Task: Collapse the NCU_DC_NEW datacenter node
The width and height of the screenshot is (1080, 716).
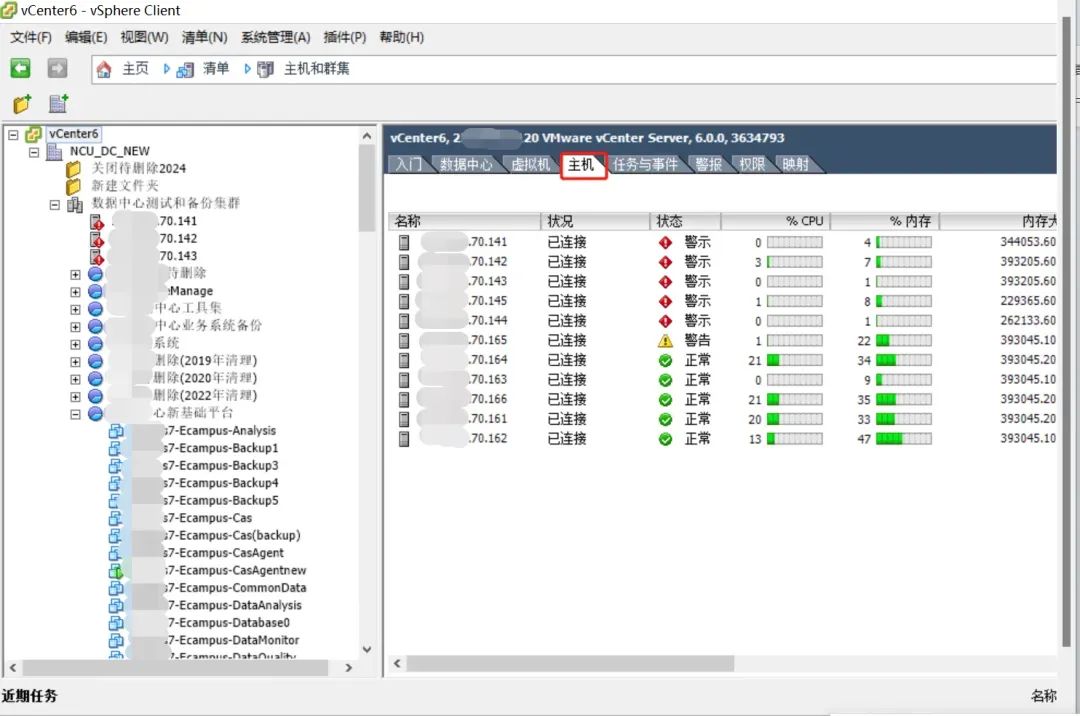Action: 34,152
